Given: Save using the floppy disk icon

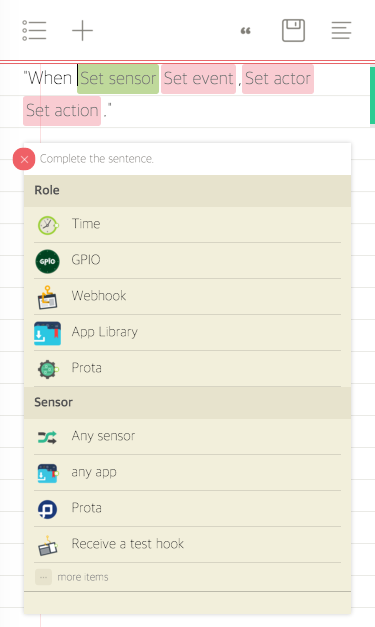Looking at the screenshot, I should click(293, 30).
